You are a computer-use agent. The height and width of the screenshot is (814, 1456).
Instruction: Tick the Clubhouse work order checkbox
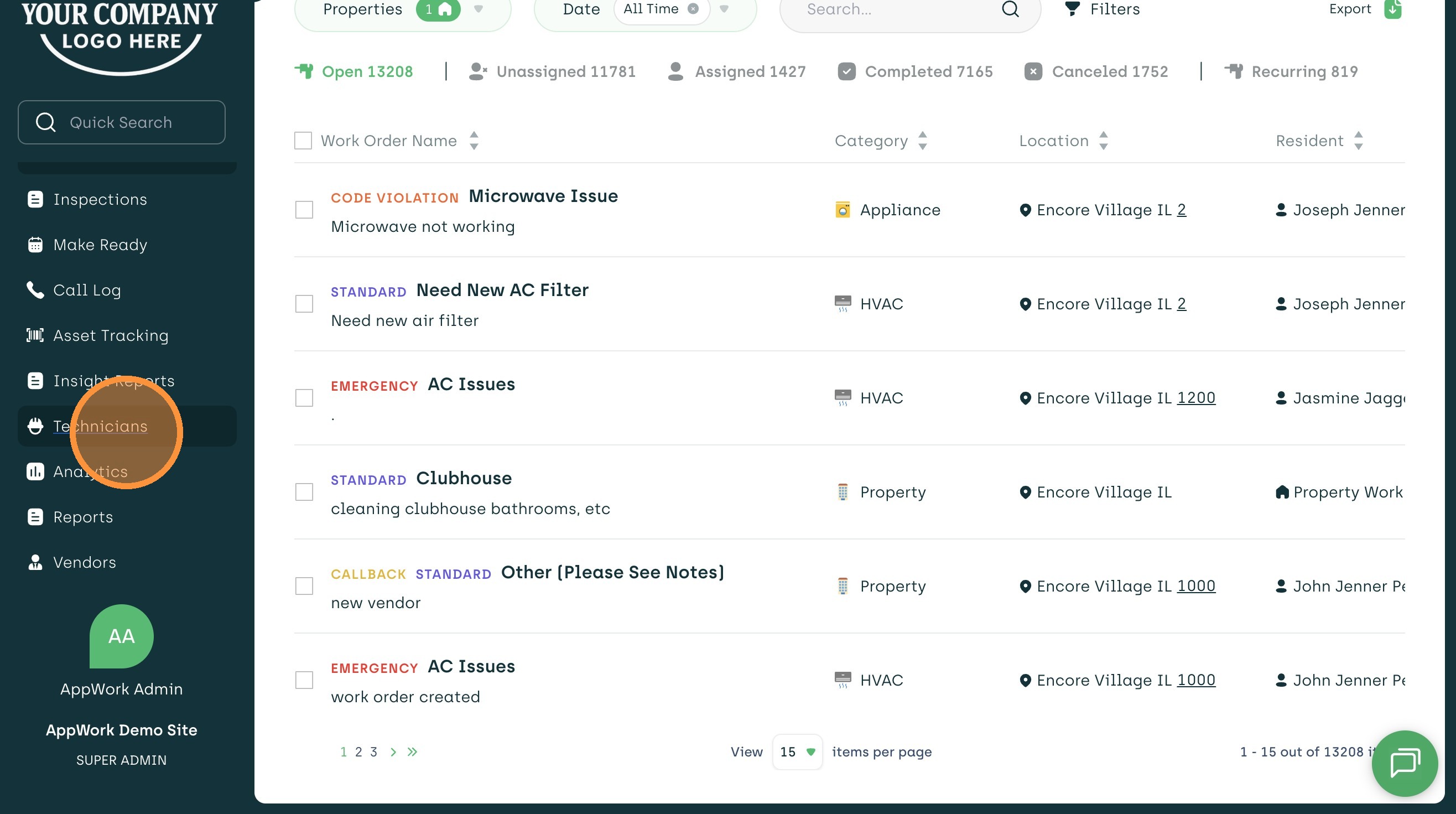pos(304,492)
